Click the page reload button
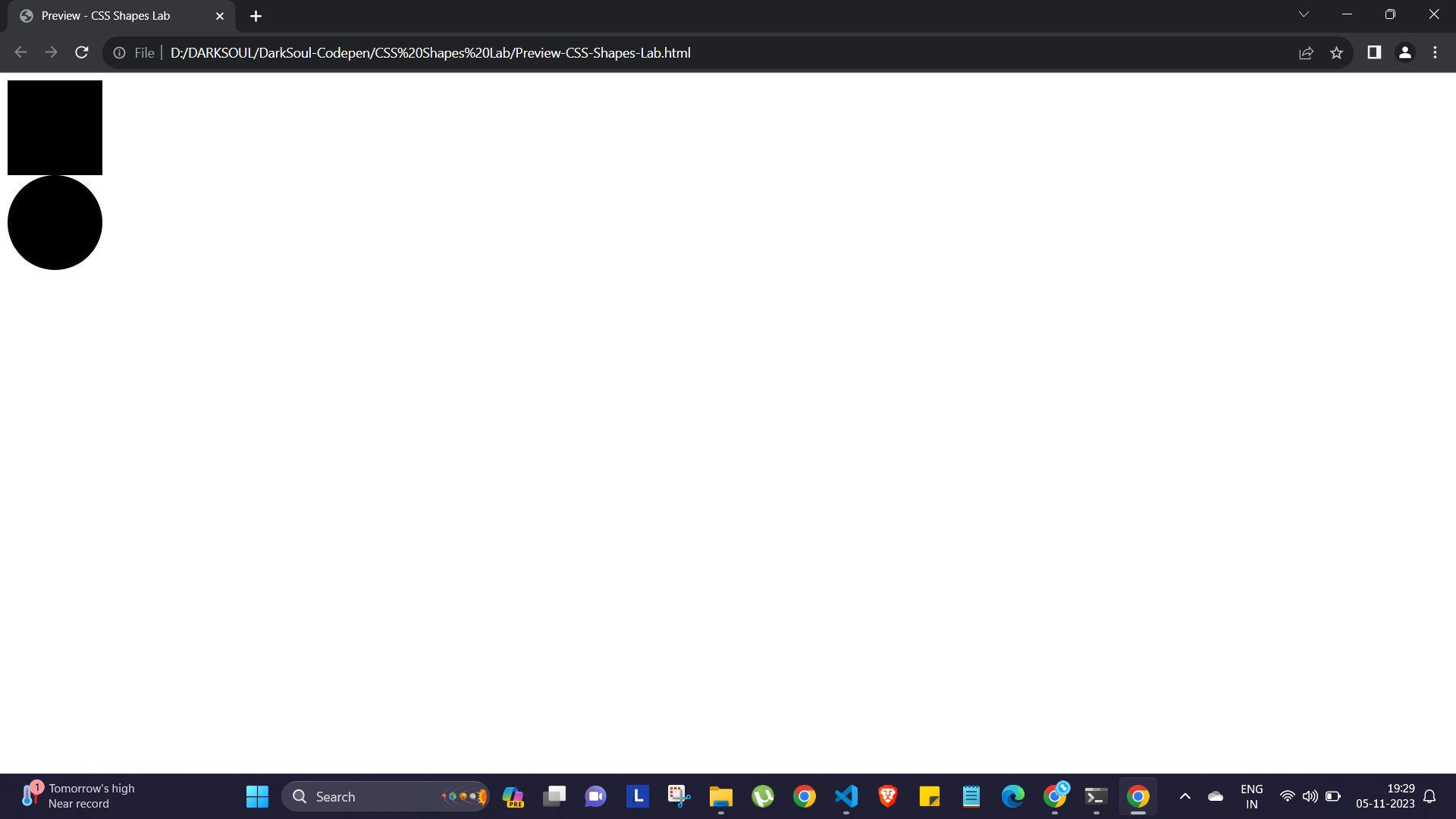 [x=83, y=52]
